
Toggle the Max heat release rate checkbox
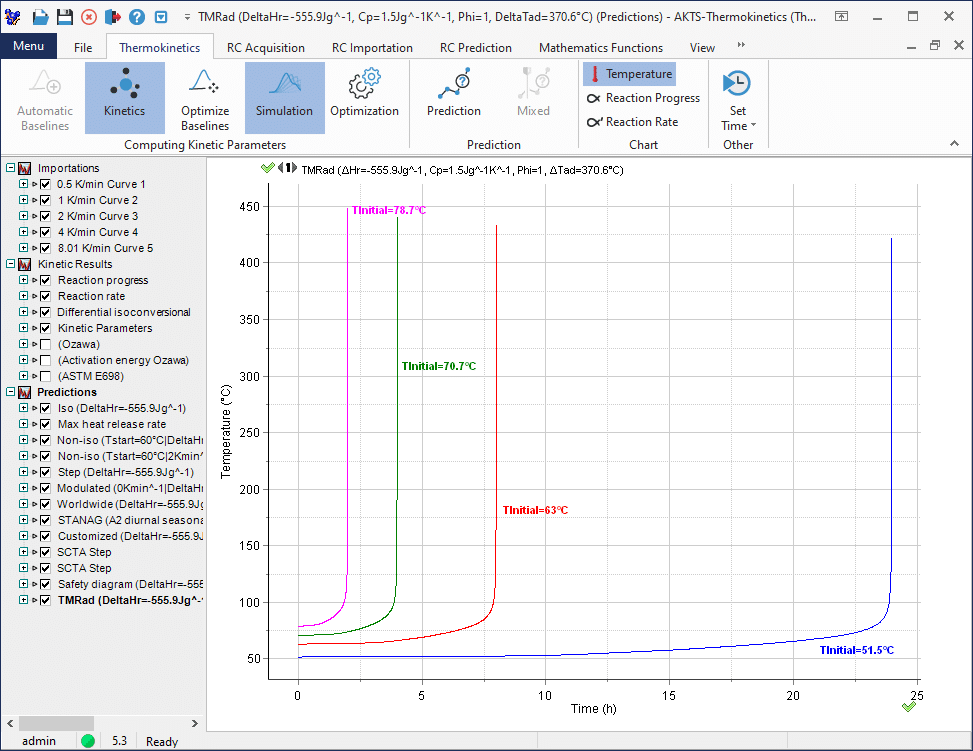pyautogui.click(x=45, y=424)
